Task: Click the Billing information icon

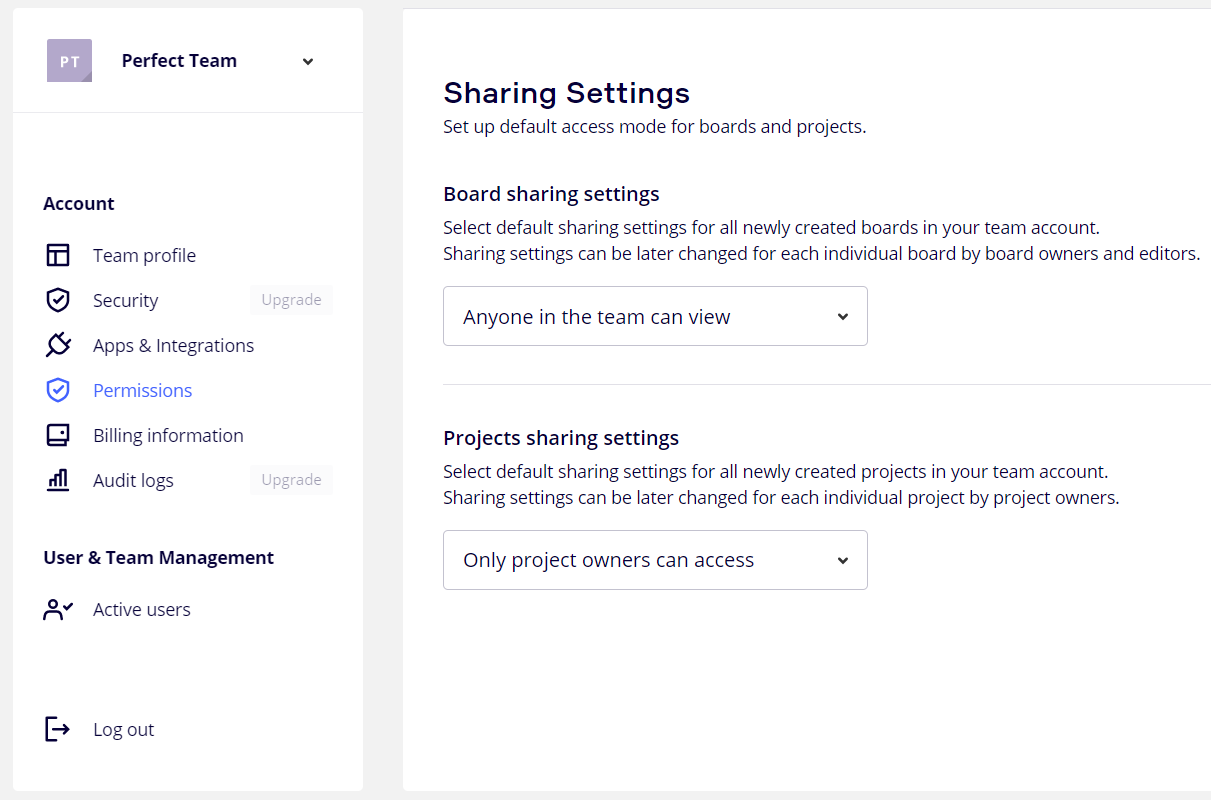Action: (x=58, y=435)
